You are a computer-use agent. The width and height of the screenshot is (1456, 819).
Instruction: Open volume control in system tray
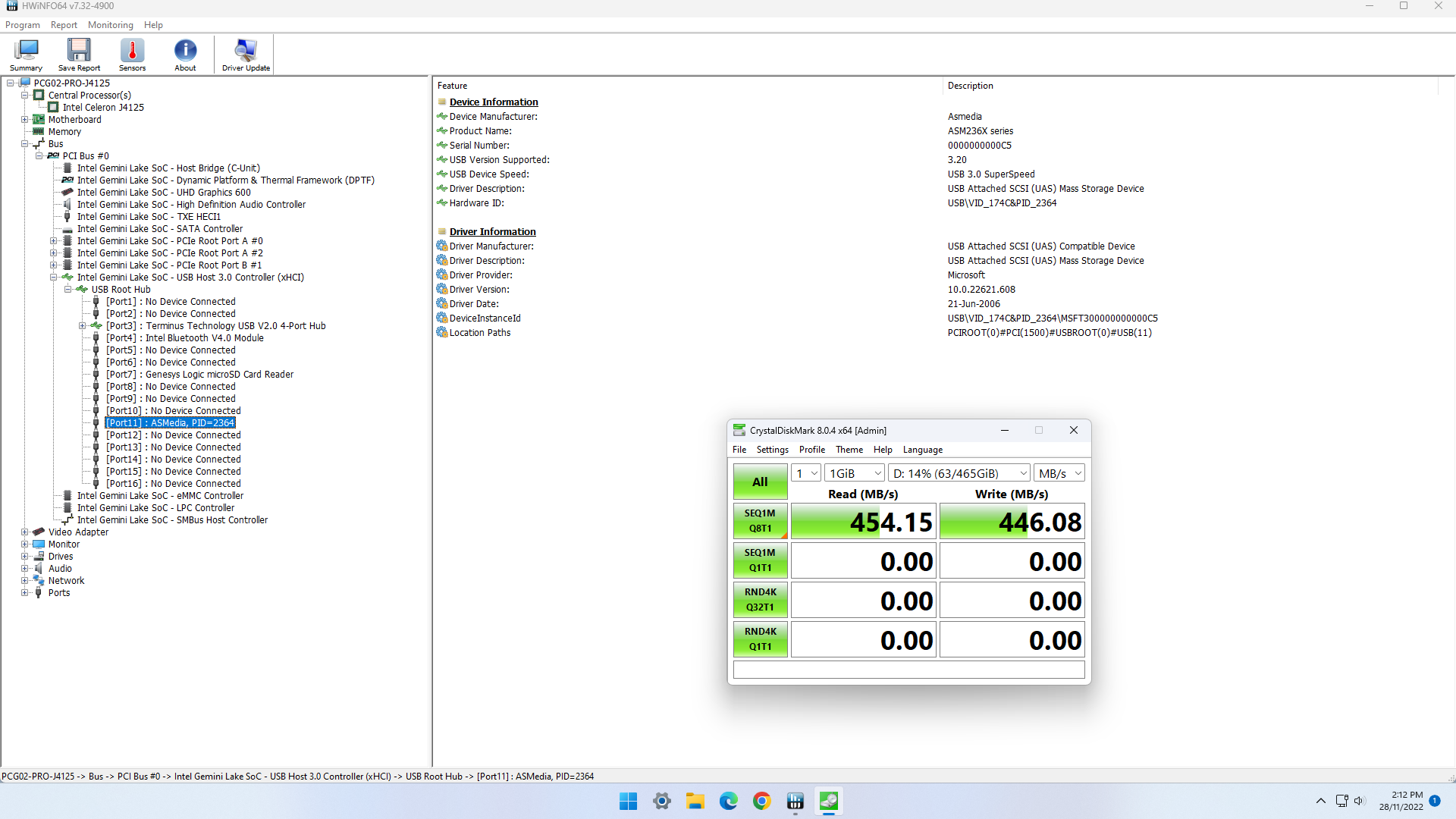pos(1359,801)
